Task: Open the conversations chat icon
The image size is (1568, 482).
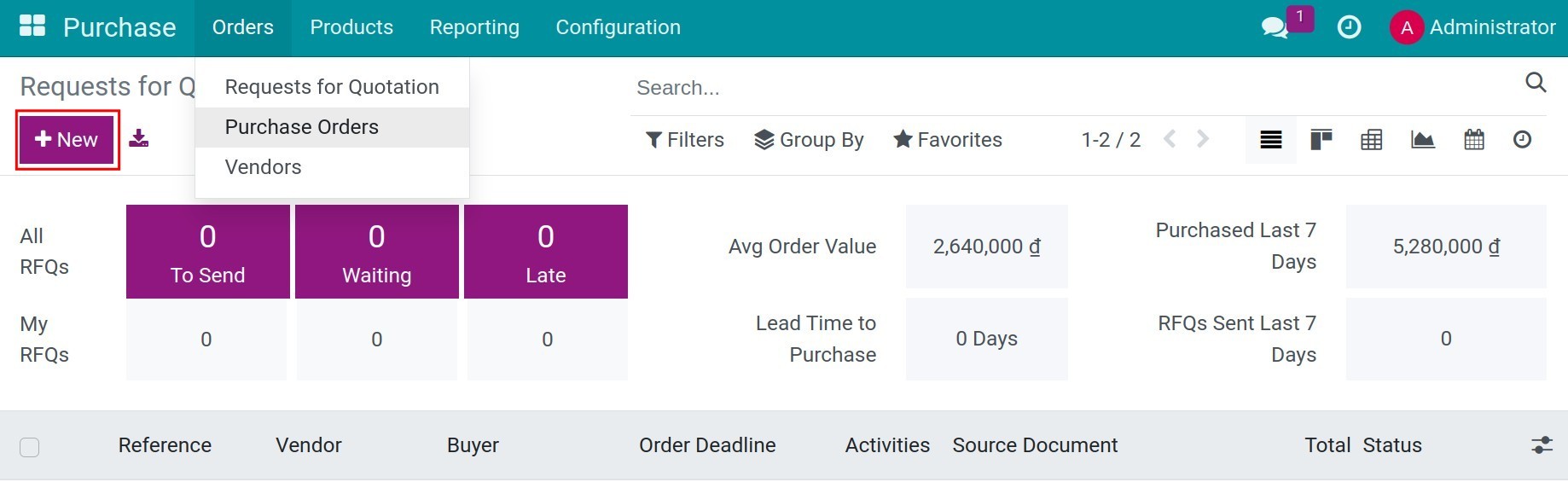Action: (x=1275, y=27)
